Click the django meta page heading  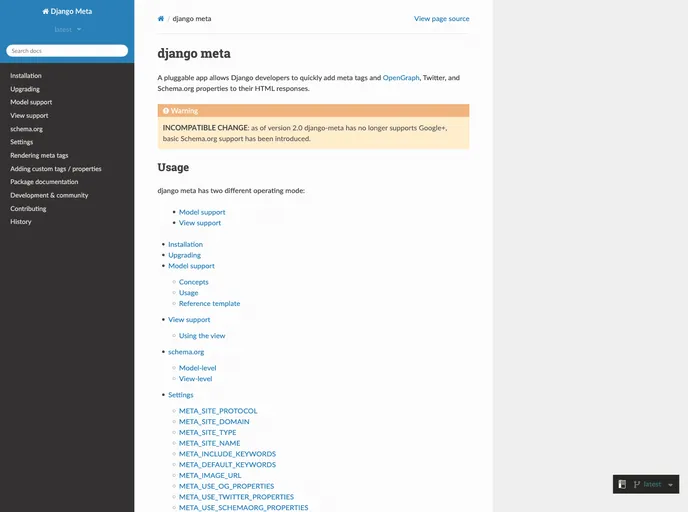194,54
